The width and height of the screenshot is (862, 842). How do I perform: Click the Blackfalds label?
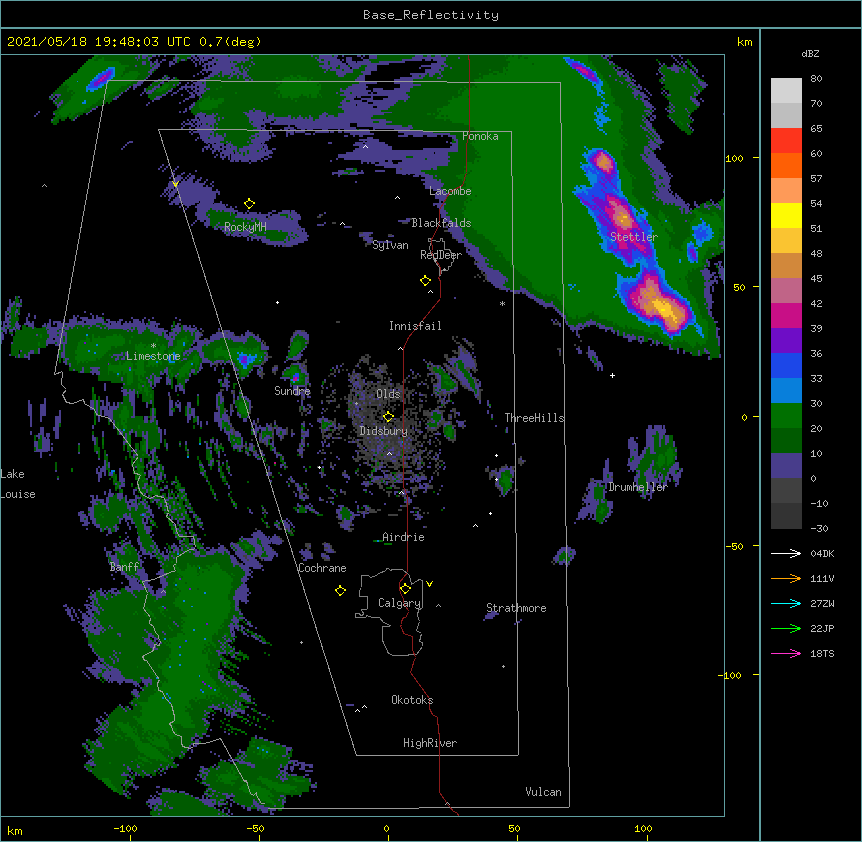coord(441,223)
